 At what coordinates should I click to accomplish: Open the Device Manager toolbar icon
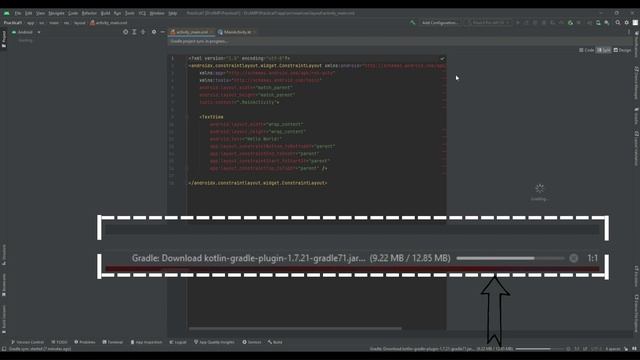click(x=598, y=23)
